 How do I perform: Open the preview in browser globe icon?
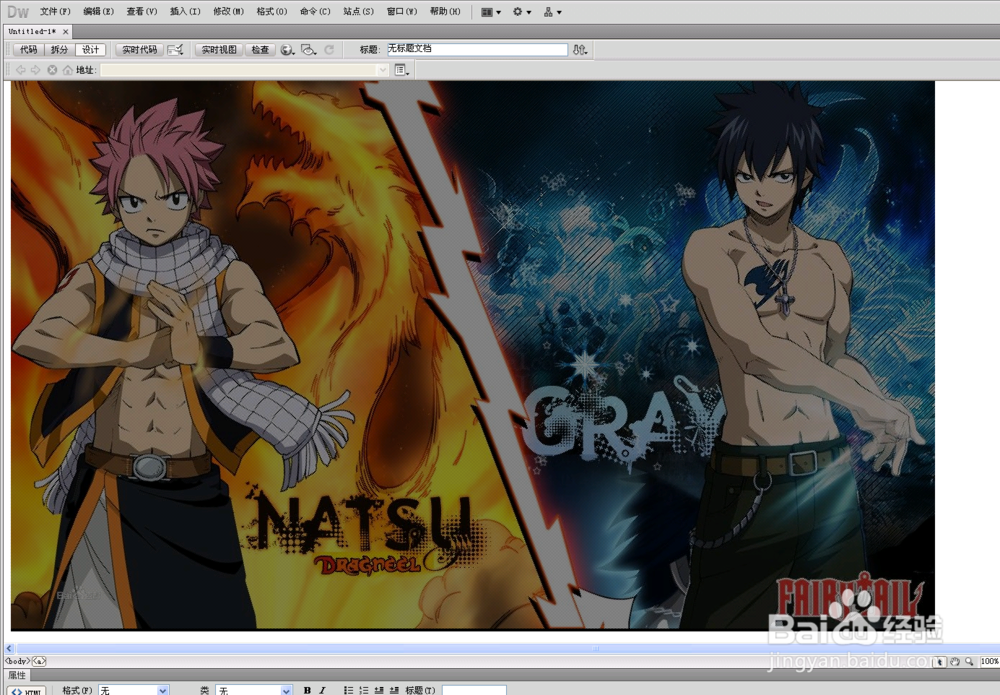[x=288, y=50]
